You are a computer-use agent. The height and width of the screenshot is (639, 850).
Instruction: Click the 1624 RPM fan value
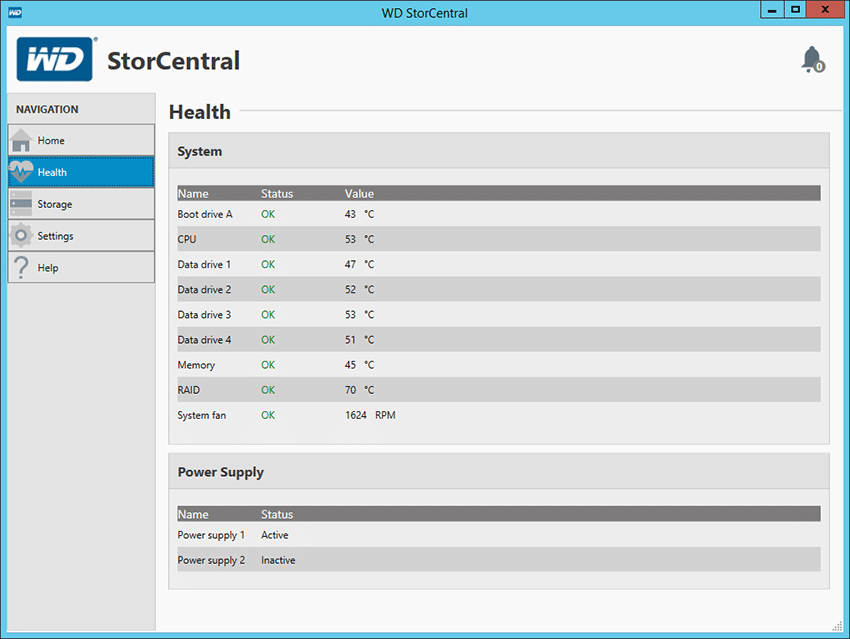(370, 415)
